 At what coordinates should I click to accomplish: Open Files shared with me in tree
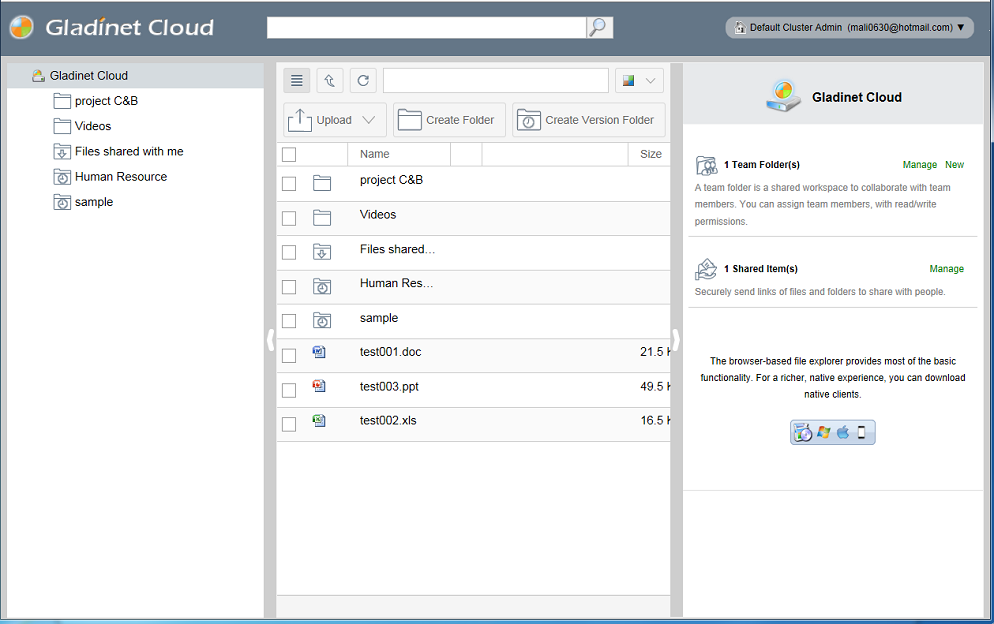[129, 152]
